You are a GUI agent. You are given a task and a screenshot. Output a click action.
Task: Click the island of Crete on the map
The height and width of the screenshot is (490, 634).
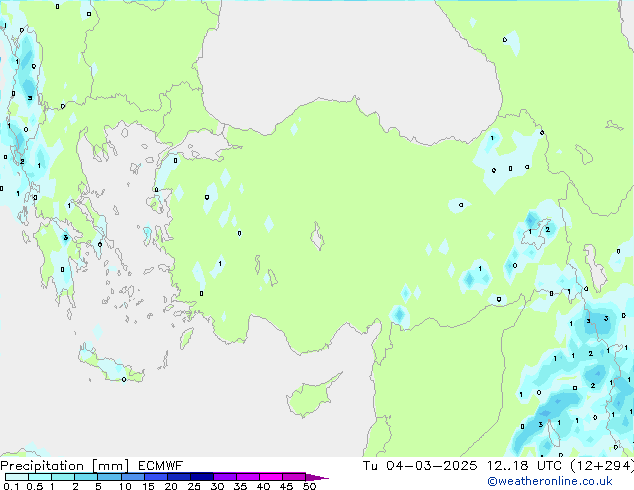(x=110, y=365)
